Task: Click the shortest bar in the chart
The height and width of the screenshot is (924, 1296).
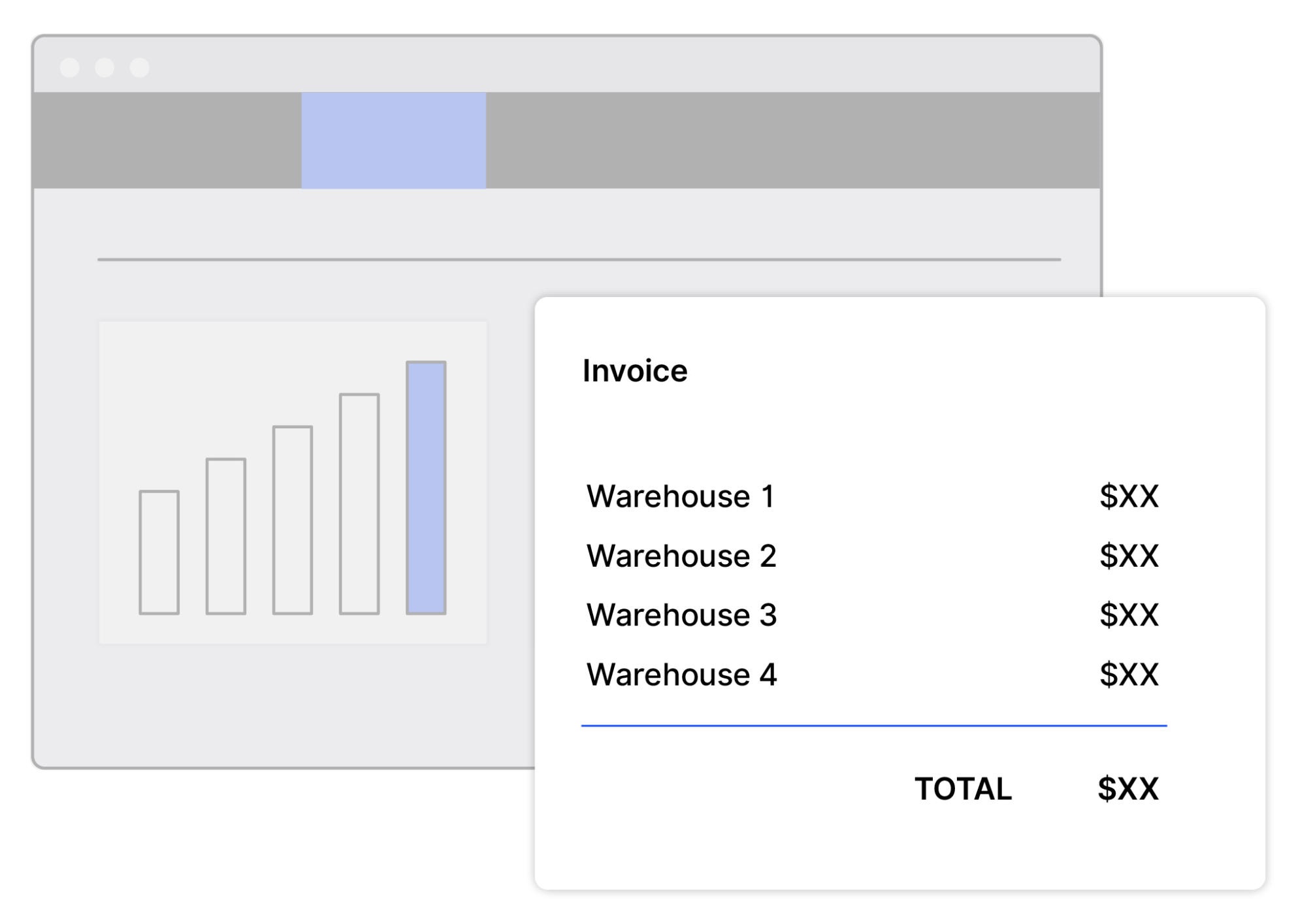Action: tap(159, 552)
